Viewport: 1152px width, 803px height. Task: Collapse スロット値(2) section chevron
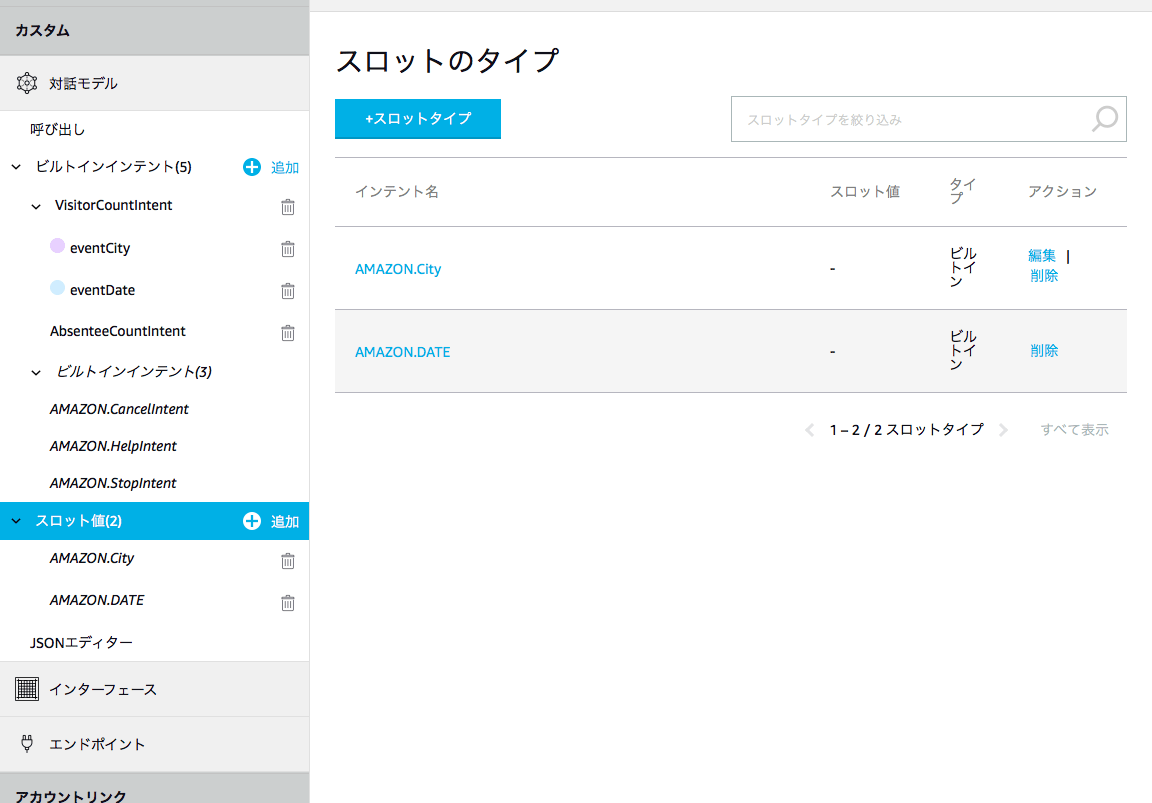pyautogui.click(x=16, y=521)
